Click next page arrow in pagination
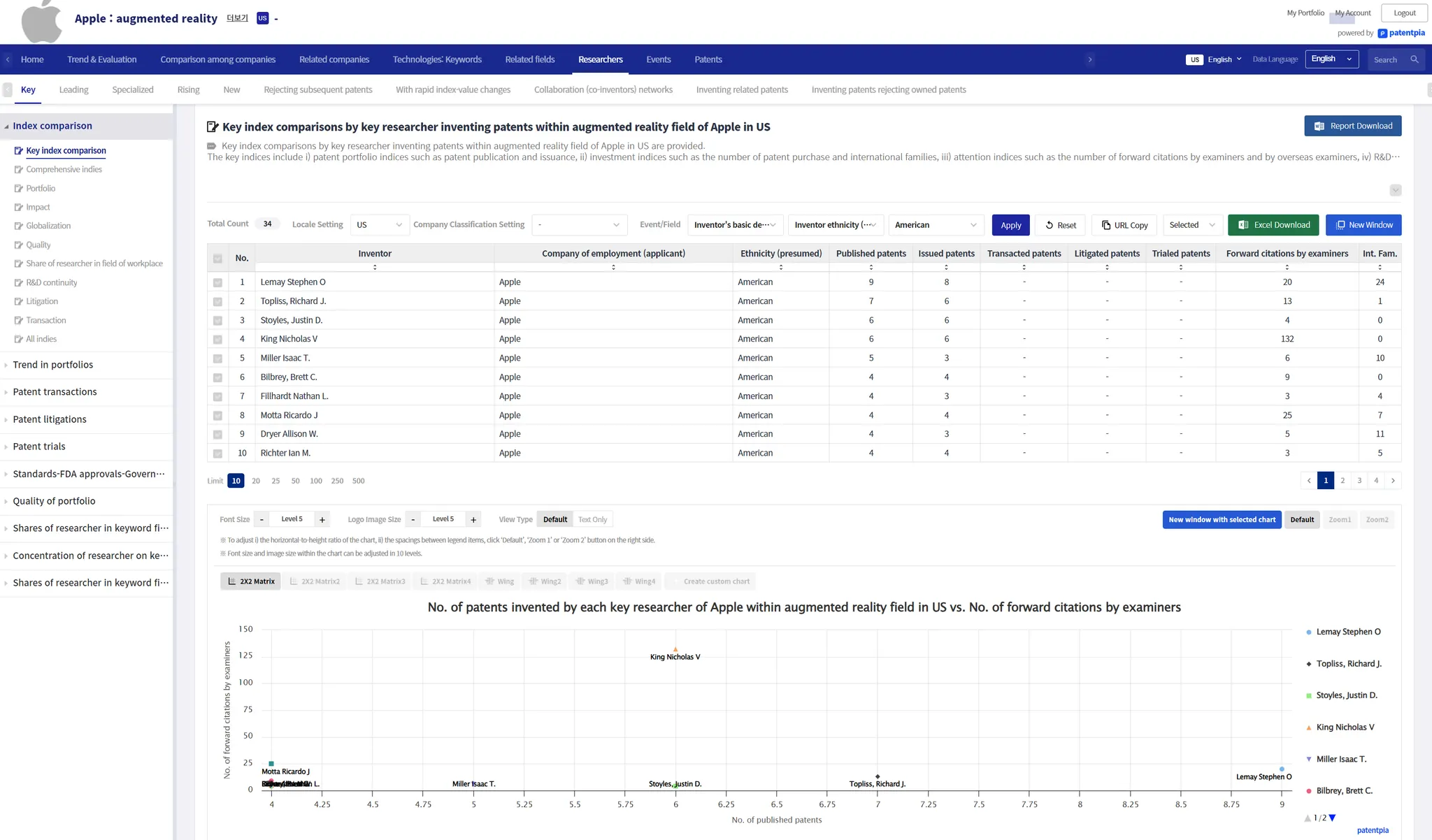 coord(1393,481)
